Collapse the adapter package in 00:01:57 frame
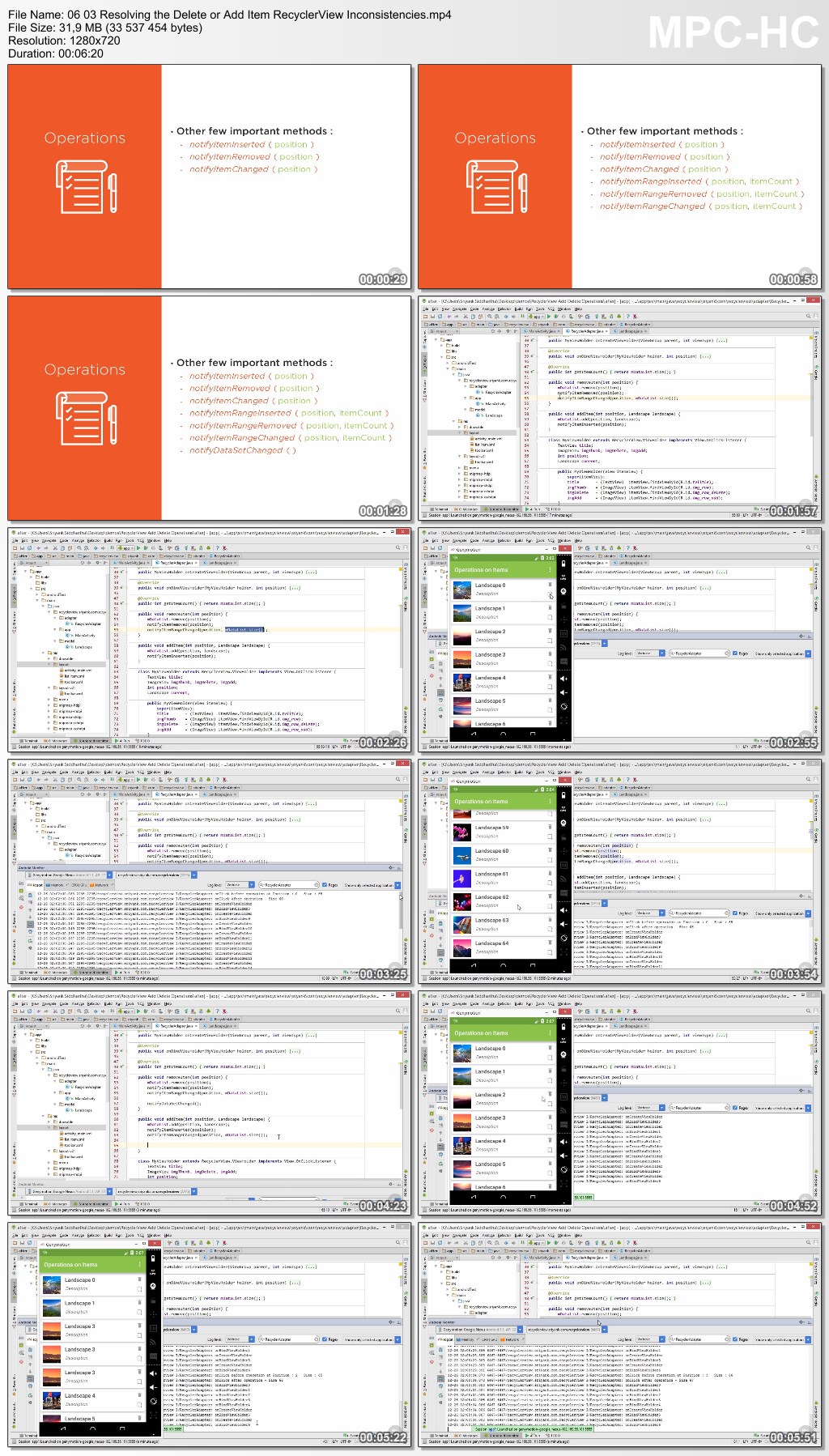Image resolution: width=829 pixels, height=1456 pixels. pyautogui.click(x=466, y=386)
